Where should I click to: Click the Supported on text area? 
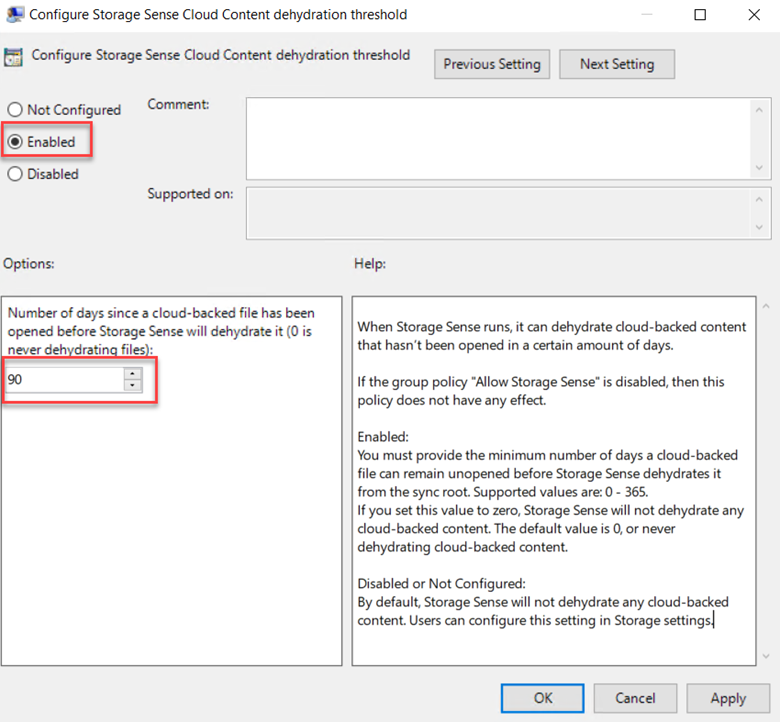498,213
